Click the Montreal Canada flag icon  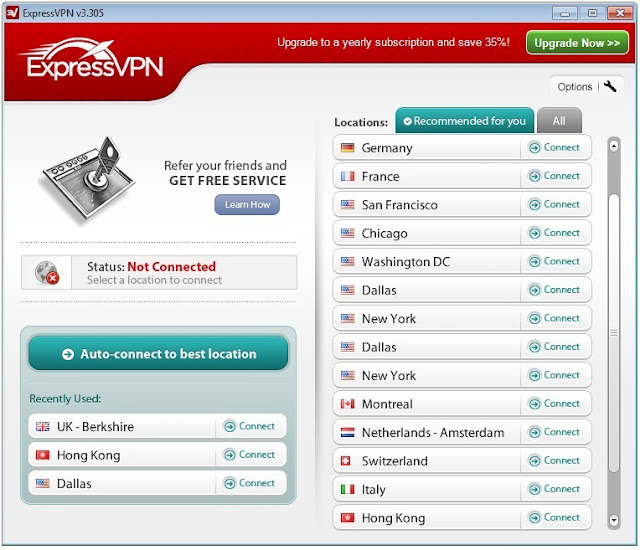pos(347,404)
